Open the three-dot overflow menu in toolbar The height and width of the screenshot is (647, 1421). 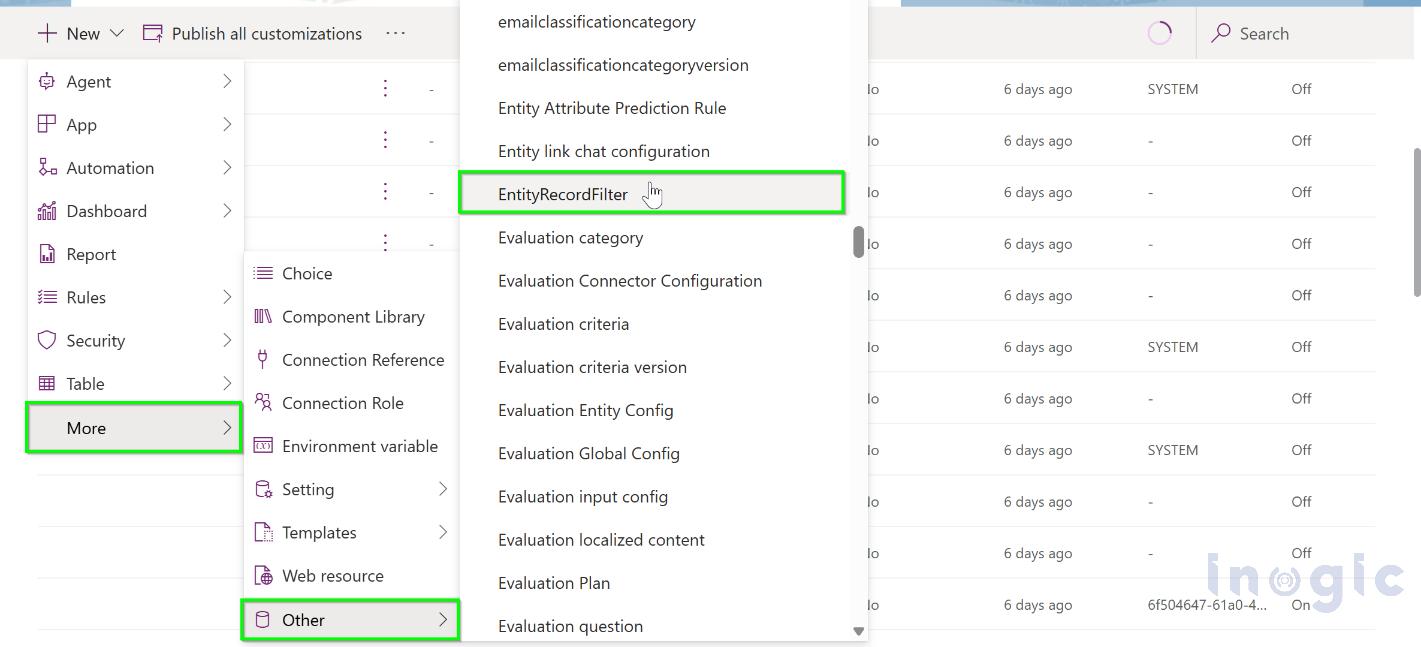396,33
